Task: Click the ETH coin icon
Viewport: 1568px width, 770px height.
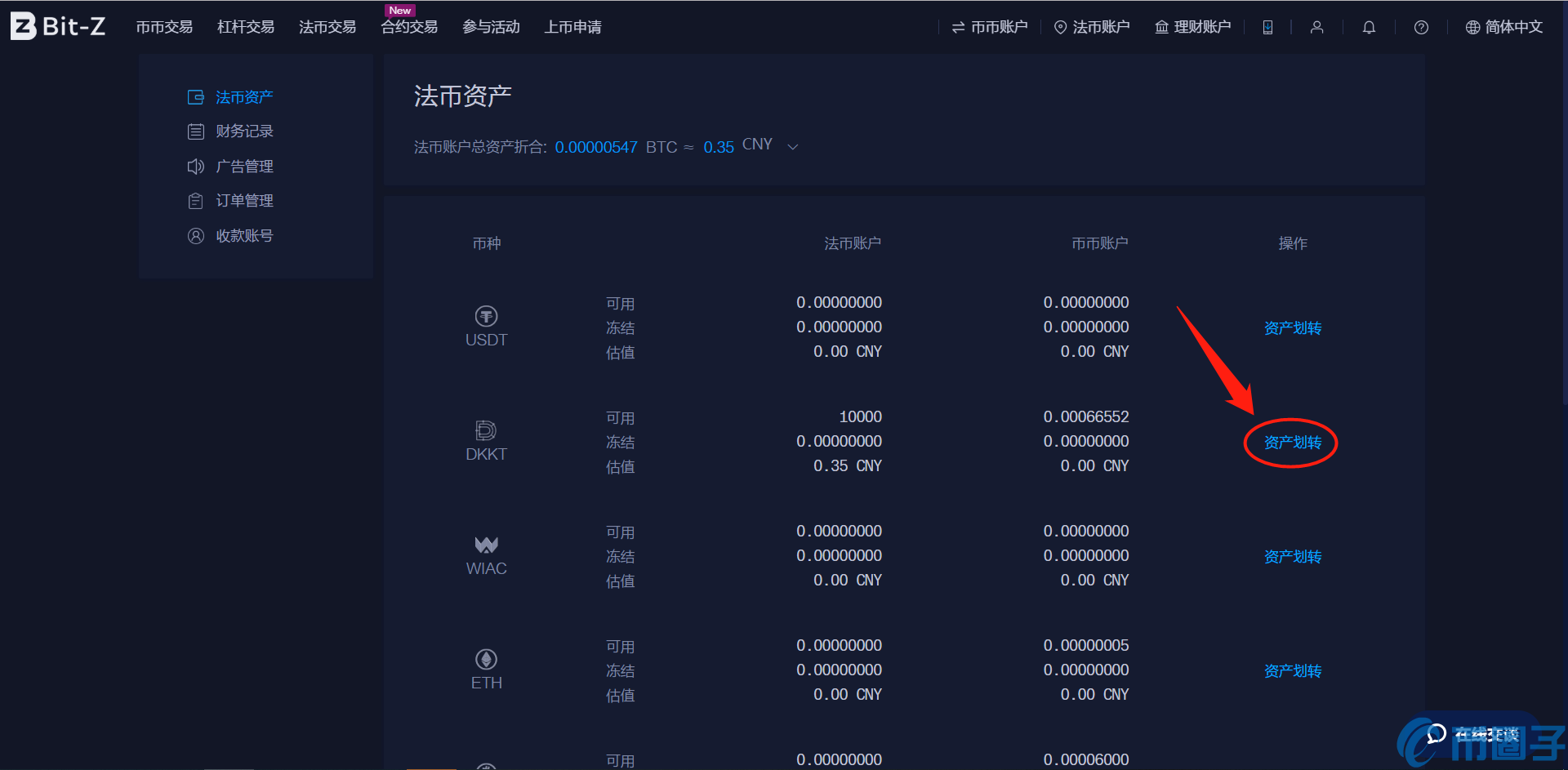Action: (x=486, y=659)
